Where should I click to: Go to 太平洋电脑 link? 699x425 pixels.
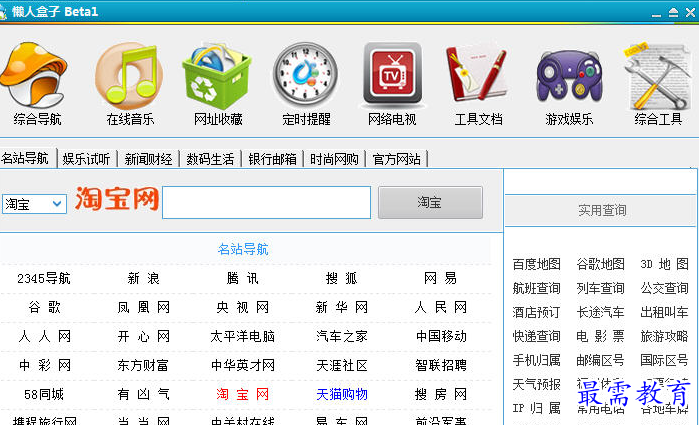[x=242, y=336]
